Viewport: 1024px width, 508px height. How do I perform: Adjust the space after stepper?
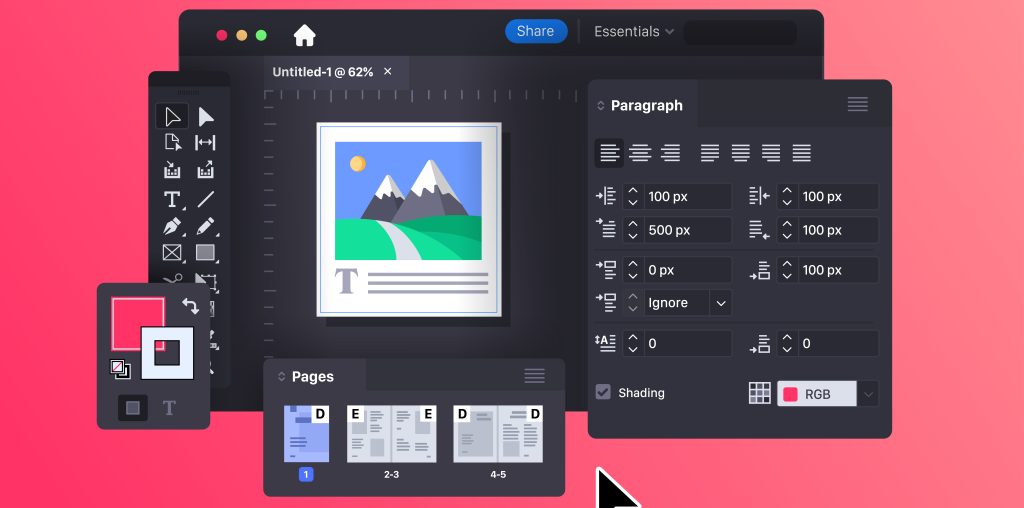787,270
